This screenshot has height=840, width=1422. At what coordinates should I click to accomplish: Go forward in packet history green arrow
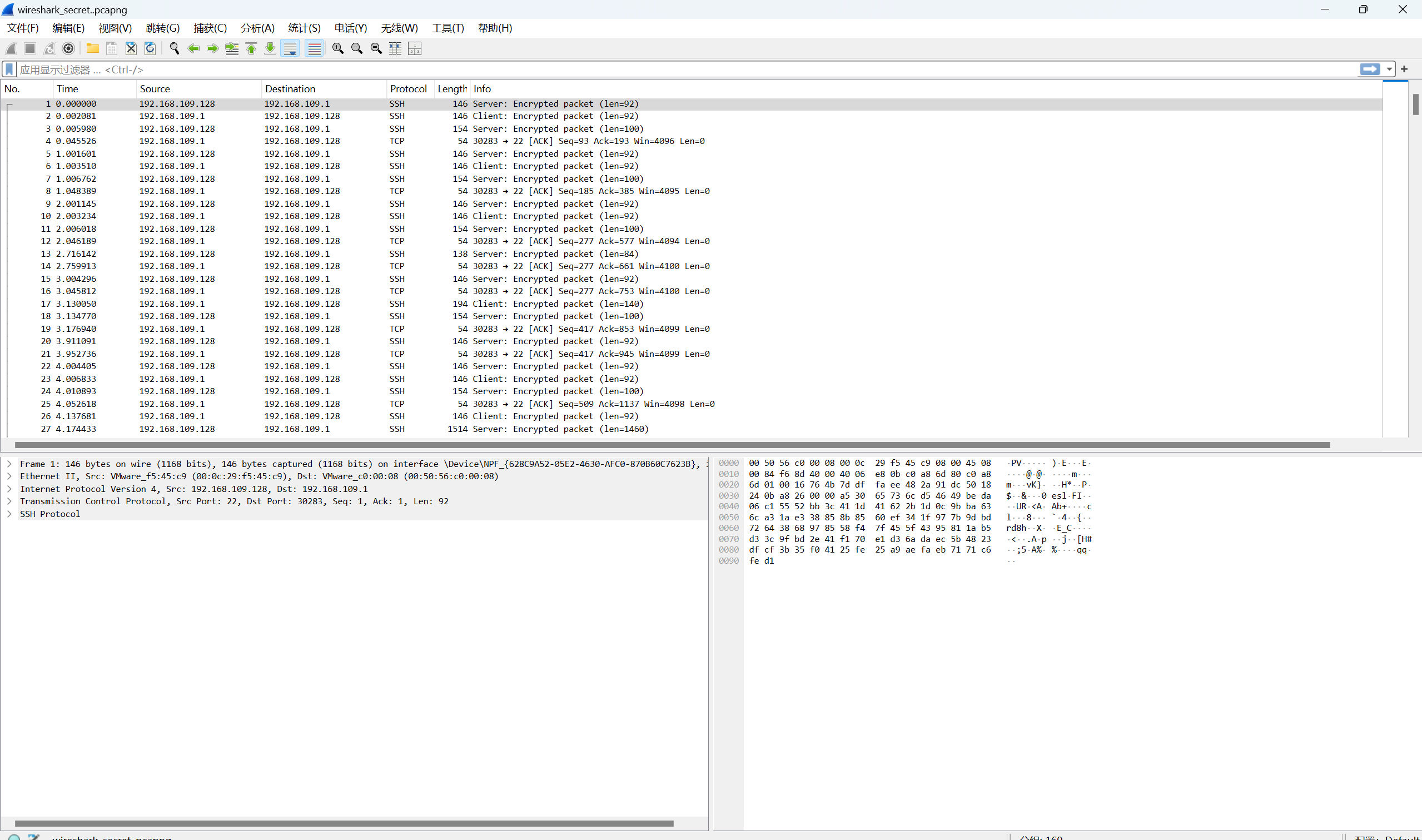(213, 49)
